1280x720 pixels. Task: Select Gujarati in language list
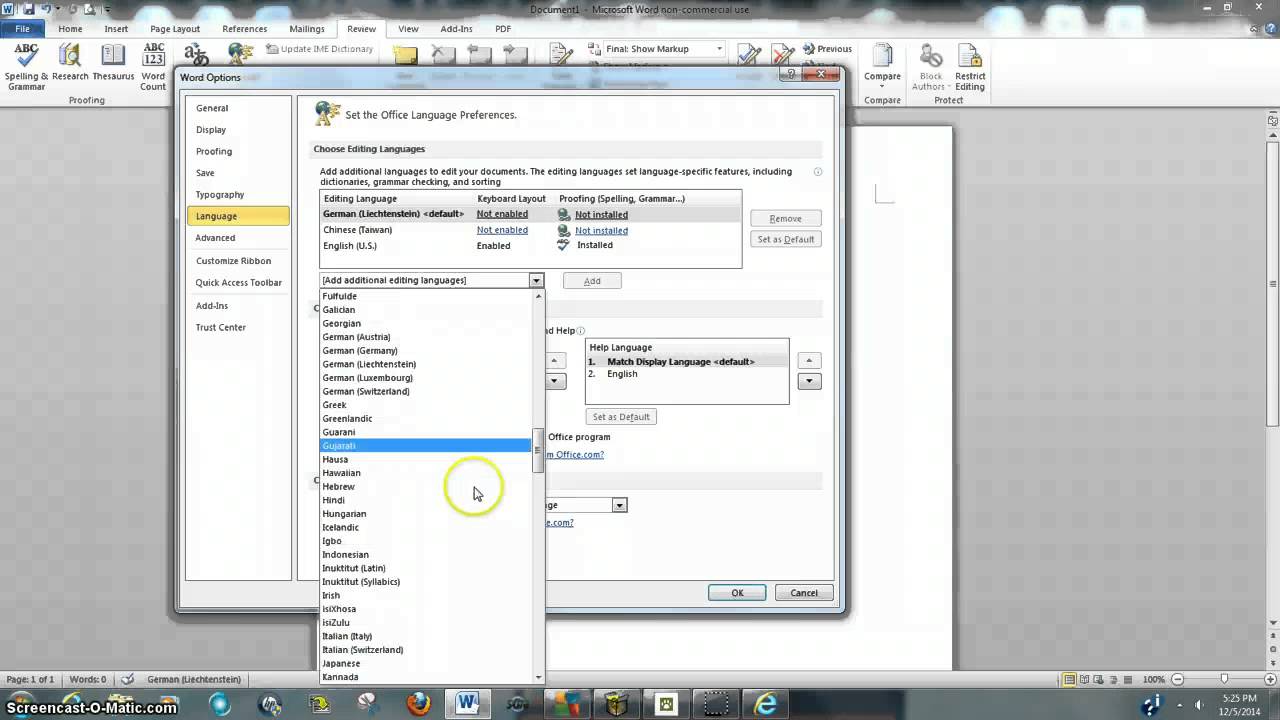[425, 445]
